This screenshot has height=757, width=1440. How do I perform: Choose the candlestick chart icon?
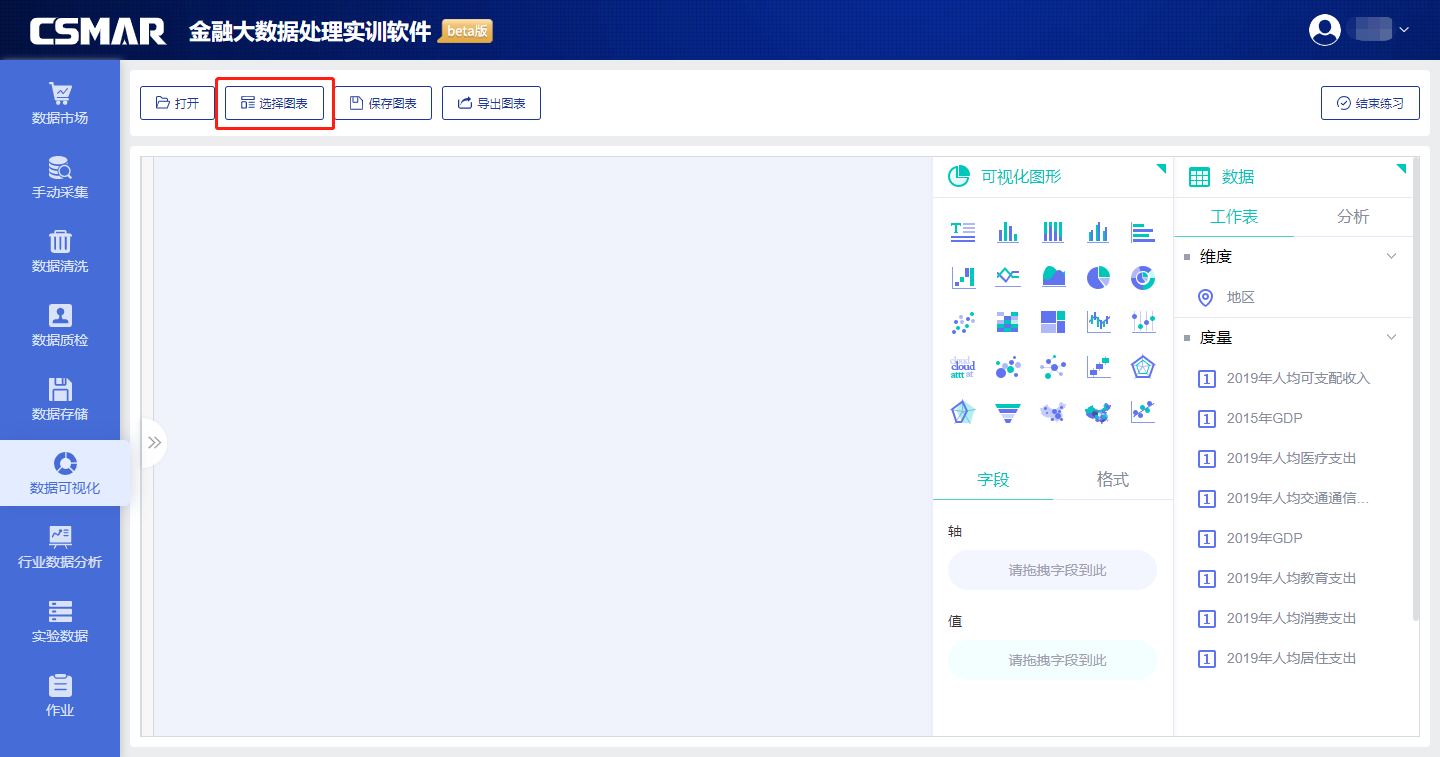tap(1098, 322)
